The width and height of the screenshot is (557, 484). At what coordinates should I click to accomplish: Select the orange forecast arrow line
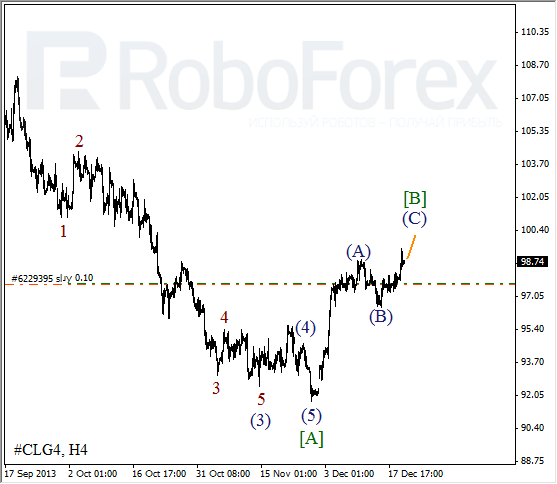tap(411, 247)
